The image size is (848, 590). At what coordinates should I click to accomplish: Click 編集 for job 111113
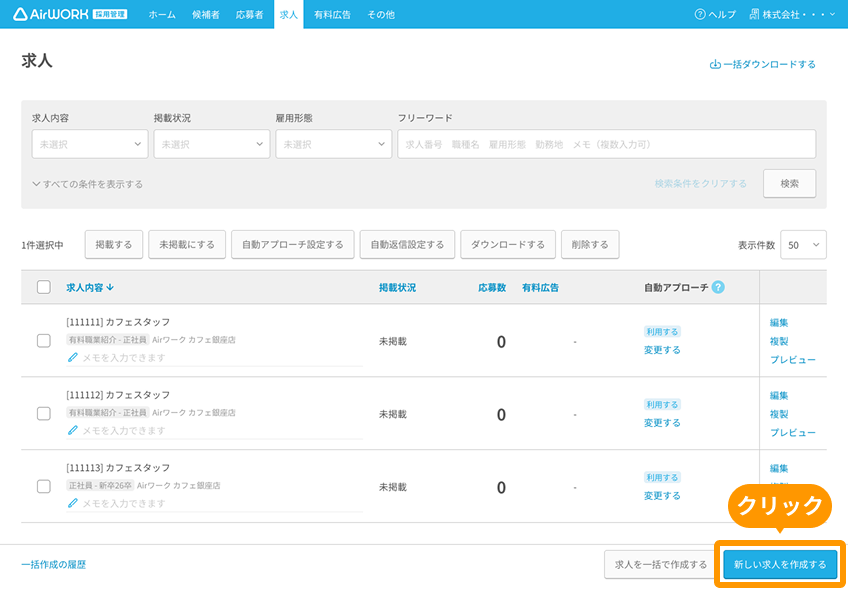[x=779, y=469]
